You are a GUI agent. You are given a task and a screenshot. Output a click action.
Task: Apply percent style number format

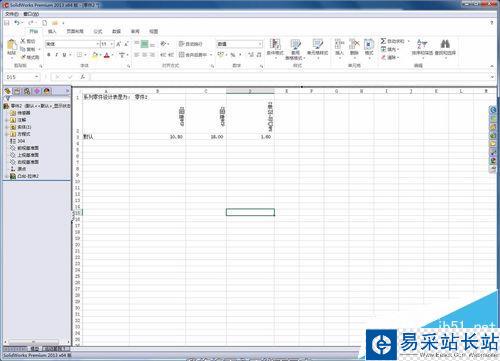233,55
